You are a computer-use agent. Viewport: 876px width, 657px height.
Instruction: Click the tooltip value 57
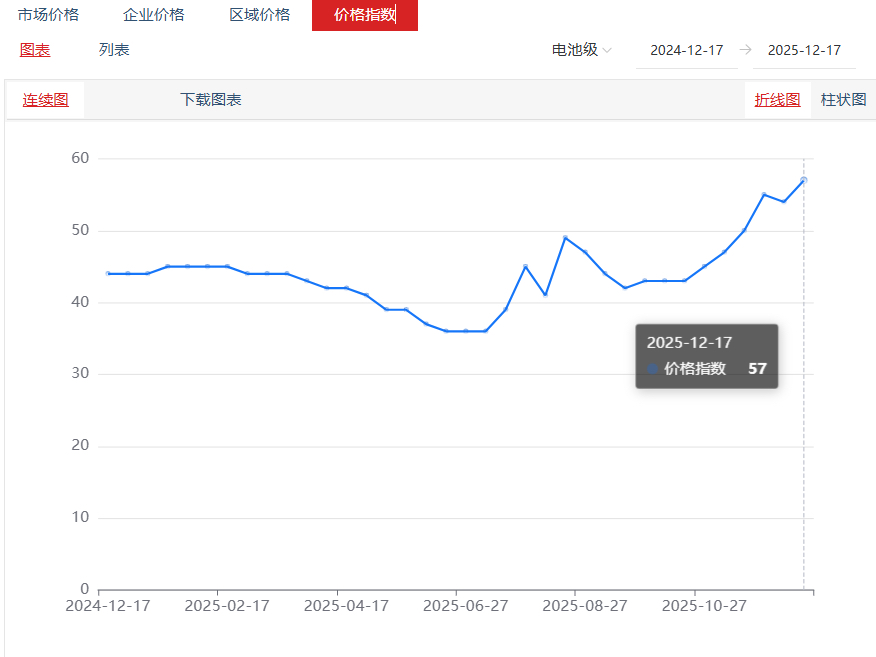coord(757,369)
